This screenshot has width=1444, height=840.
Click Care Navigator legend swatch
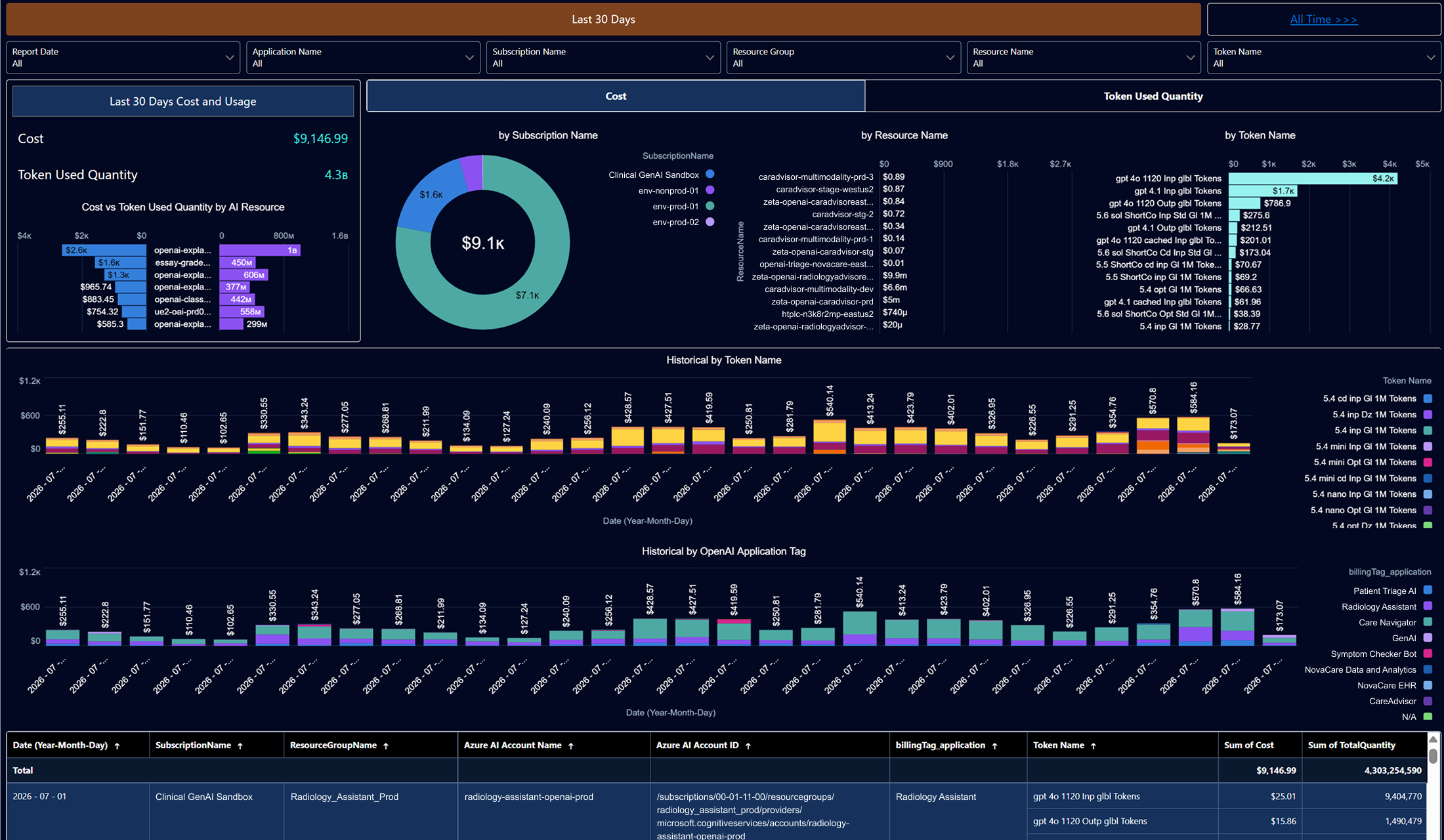(1427, 622)
